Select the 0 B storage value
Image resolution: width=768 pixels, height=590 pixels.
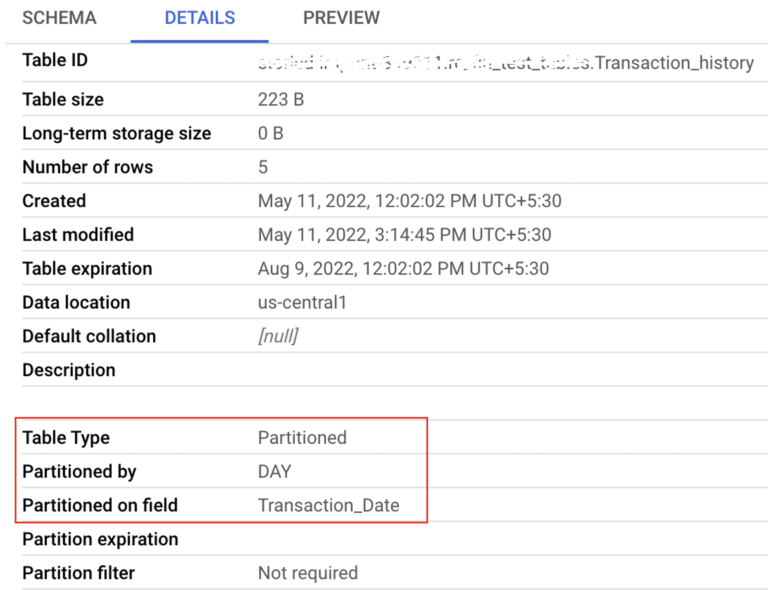271,133
